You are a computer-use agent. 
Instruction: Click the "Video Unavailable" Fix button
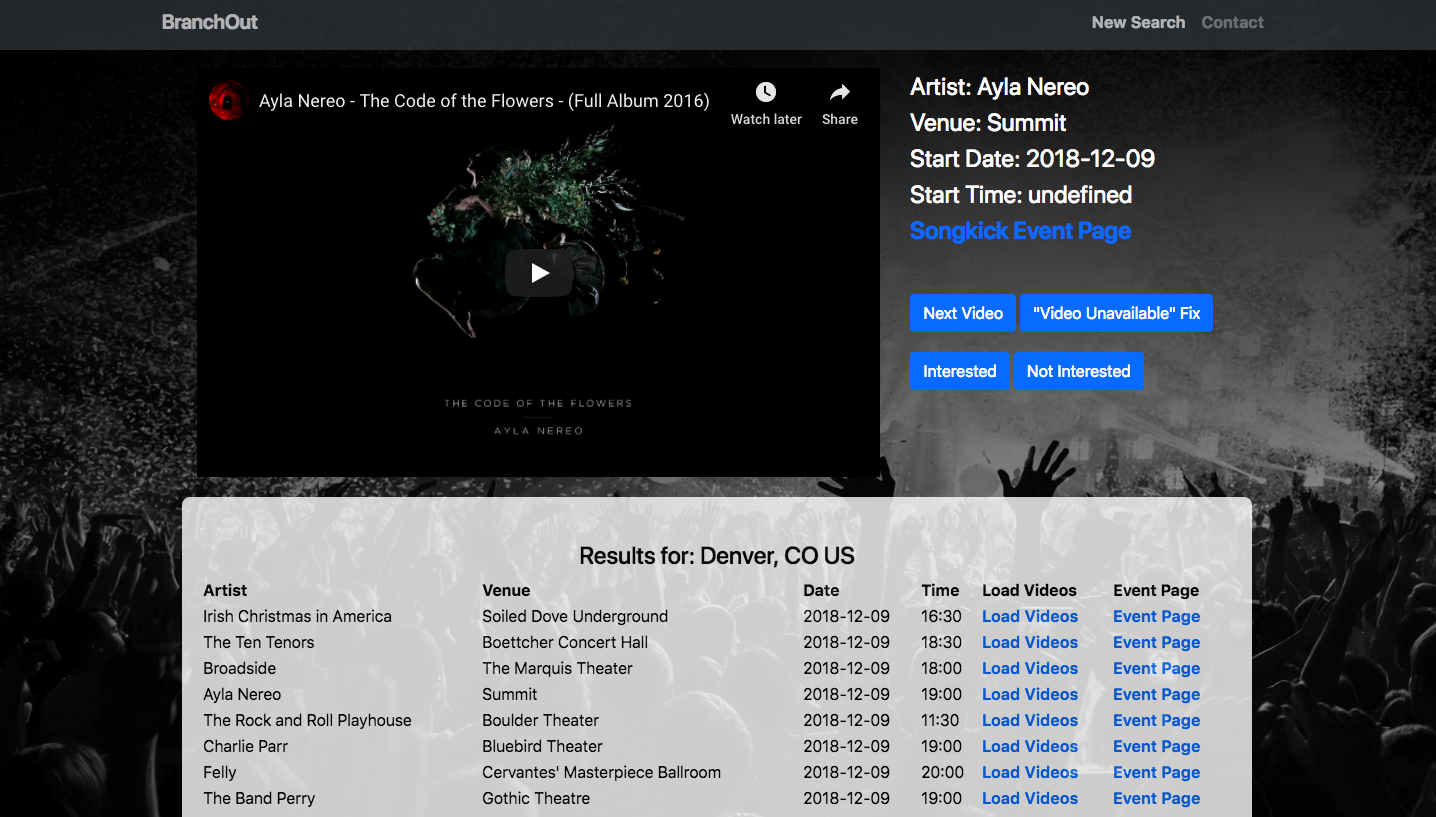click(1116, 313)
